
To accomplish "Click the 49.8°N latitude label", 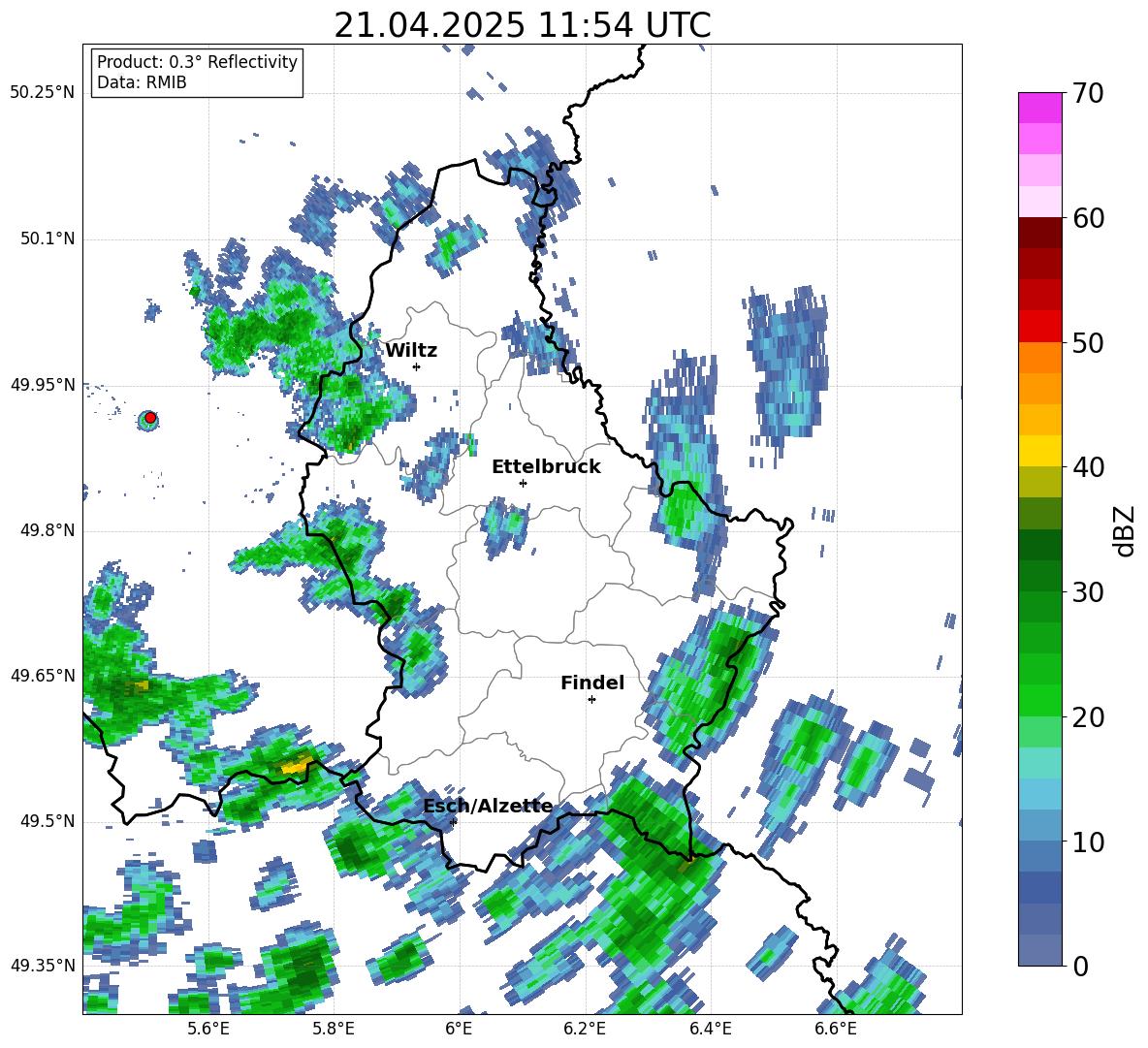I will coord(48,530).
